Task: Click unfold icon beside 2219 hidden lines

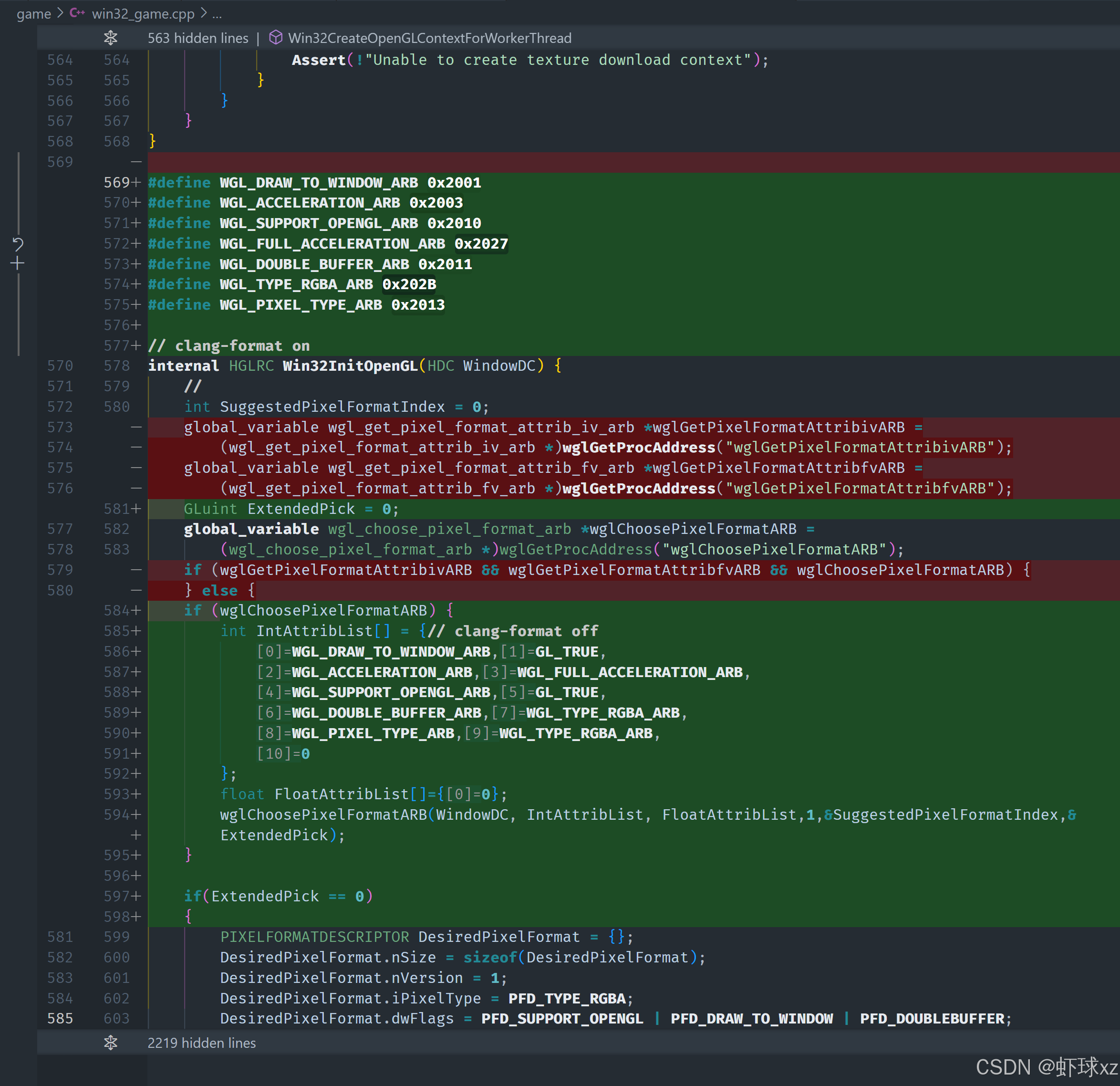Action: click(110, 1043)
